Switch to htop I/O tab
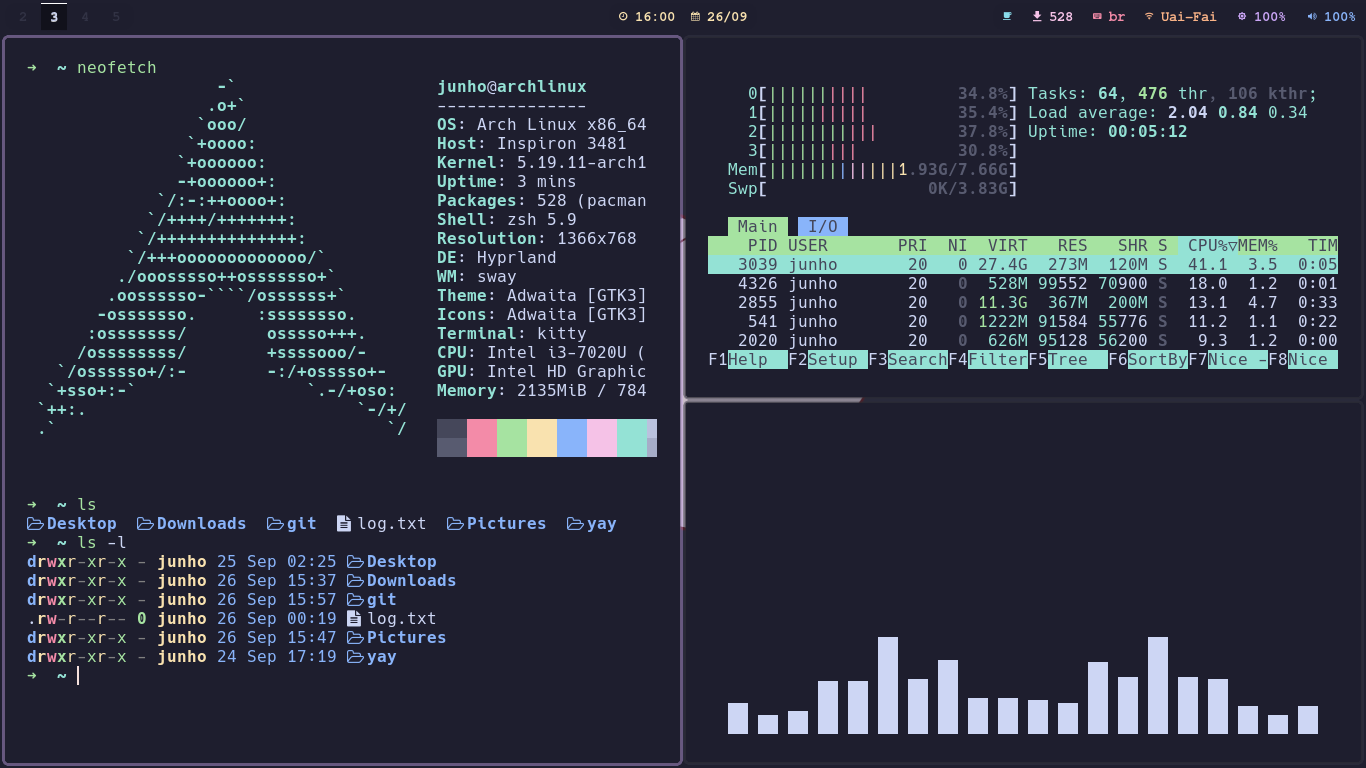Viewport: 1366px width, 768px height. pyautogui.click(x=823, y=226)
